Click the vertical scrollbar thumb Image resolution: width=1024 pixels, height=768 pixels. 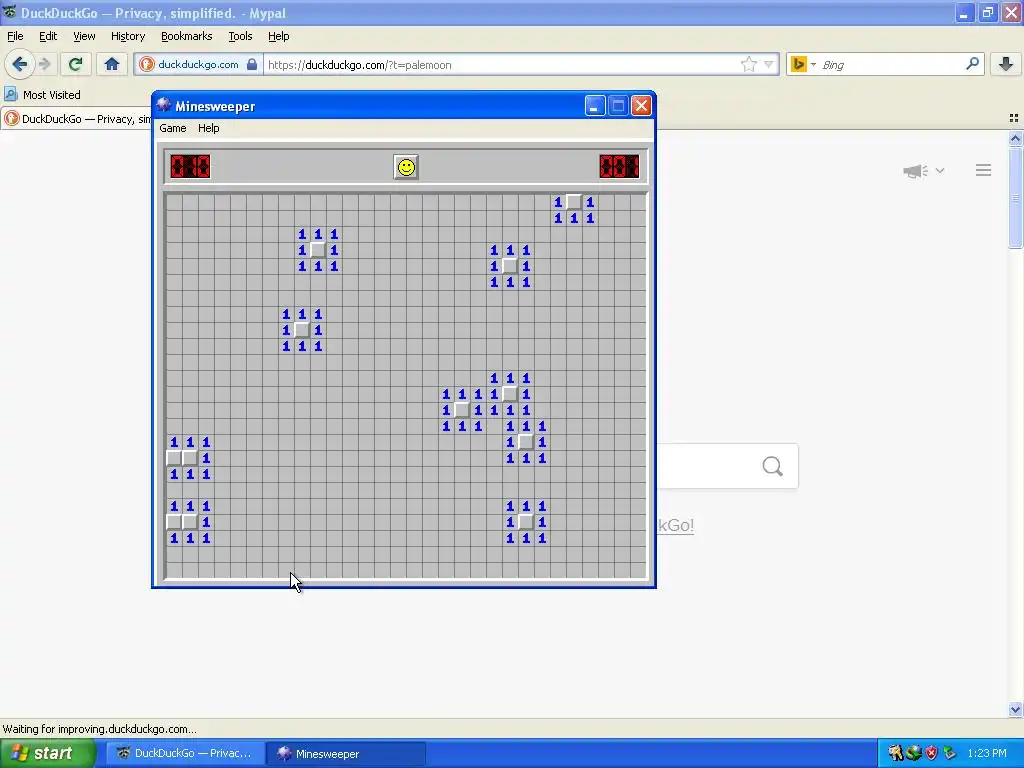point(1015,197)
